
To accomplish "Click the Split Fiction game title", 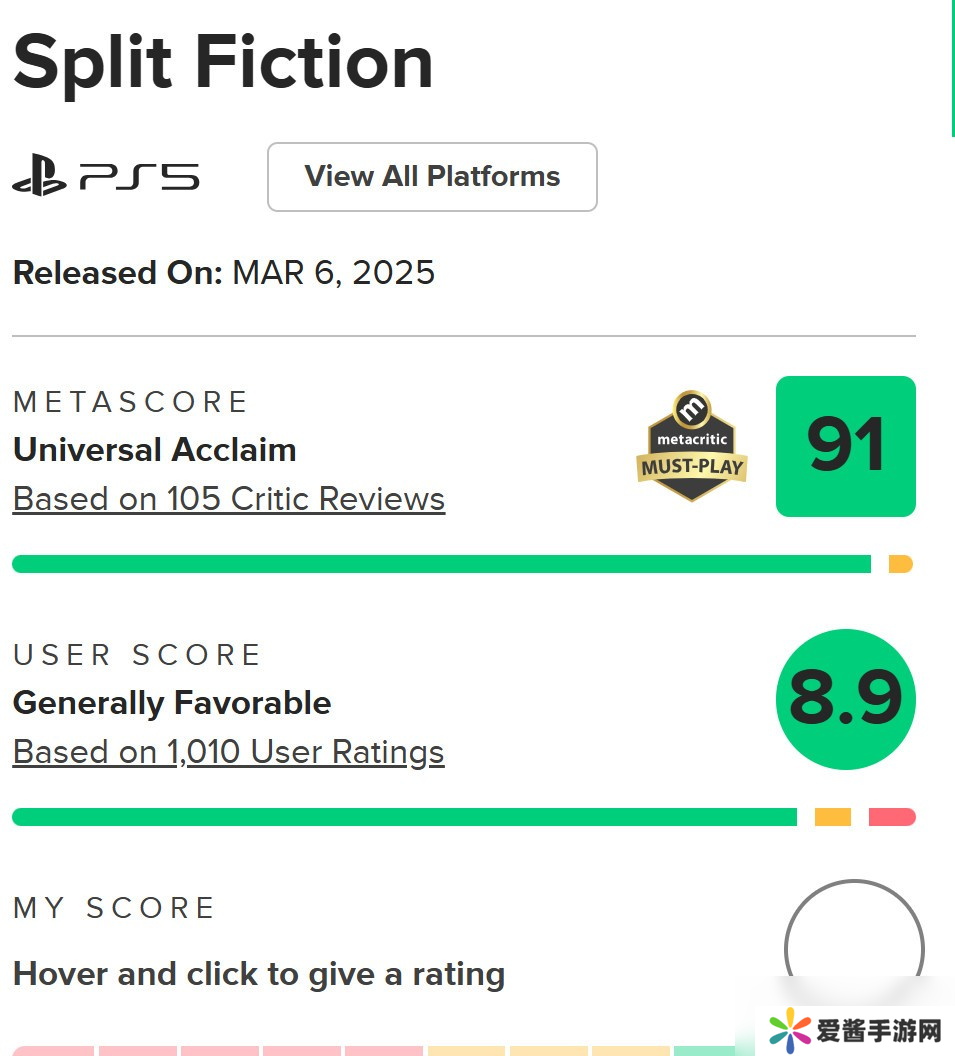I will click(x=223, y=62).
